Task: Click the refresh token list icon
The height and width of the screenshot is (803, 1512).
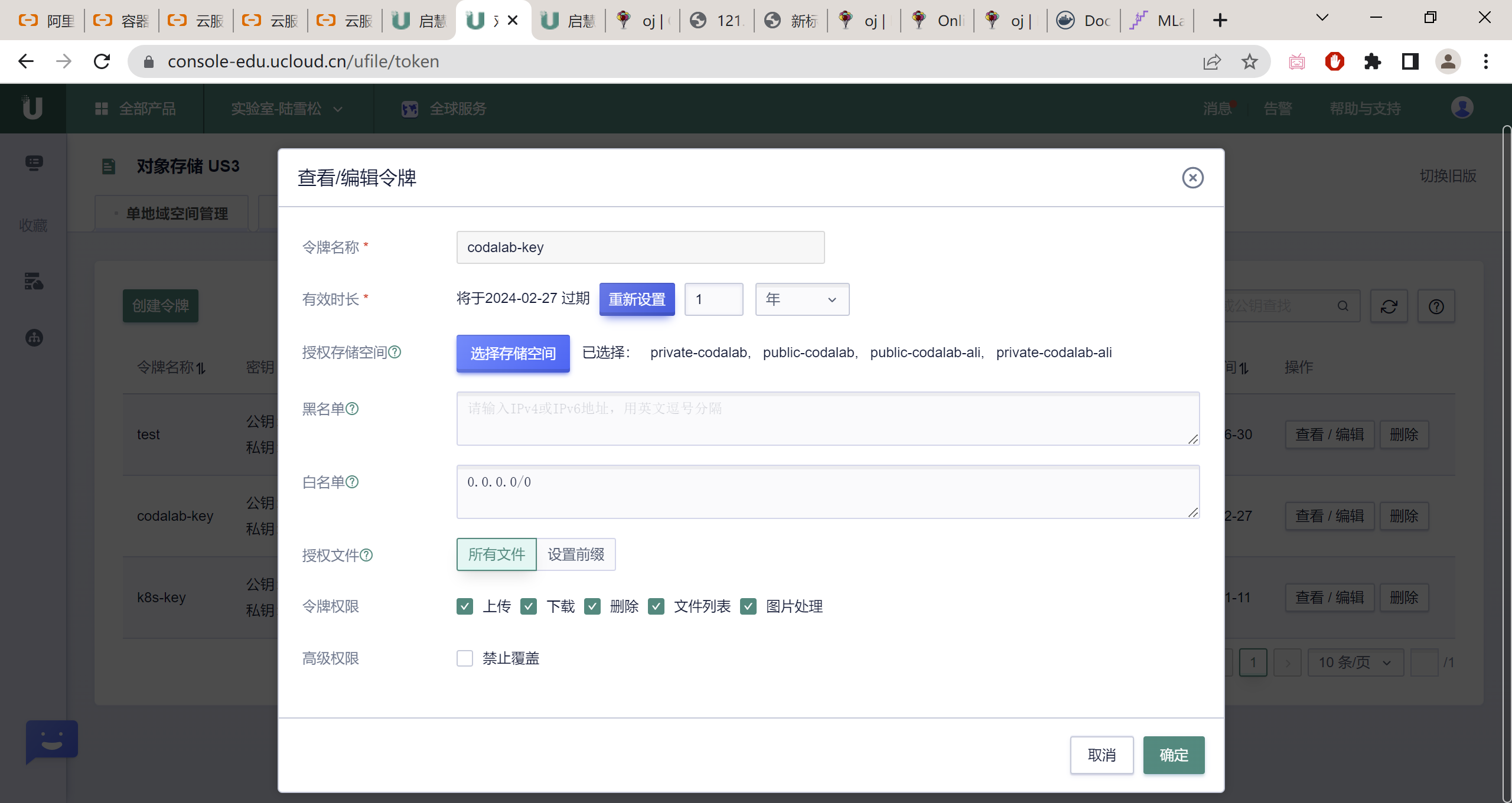Action: (x=1389, y=306)
